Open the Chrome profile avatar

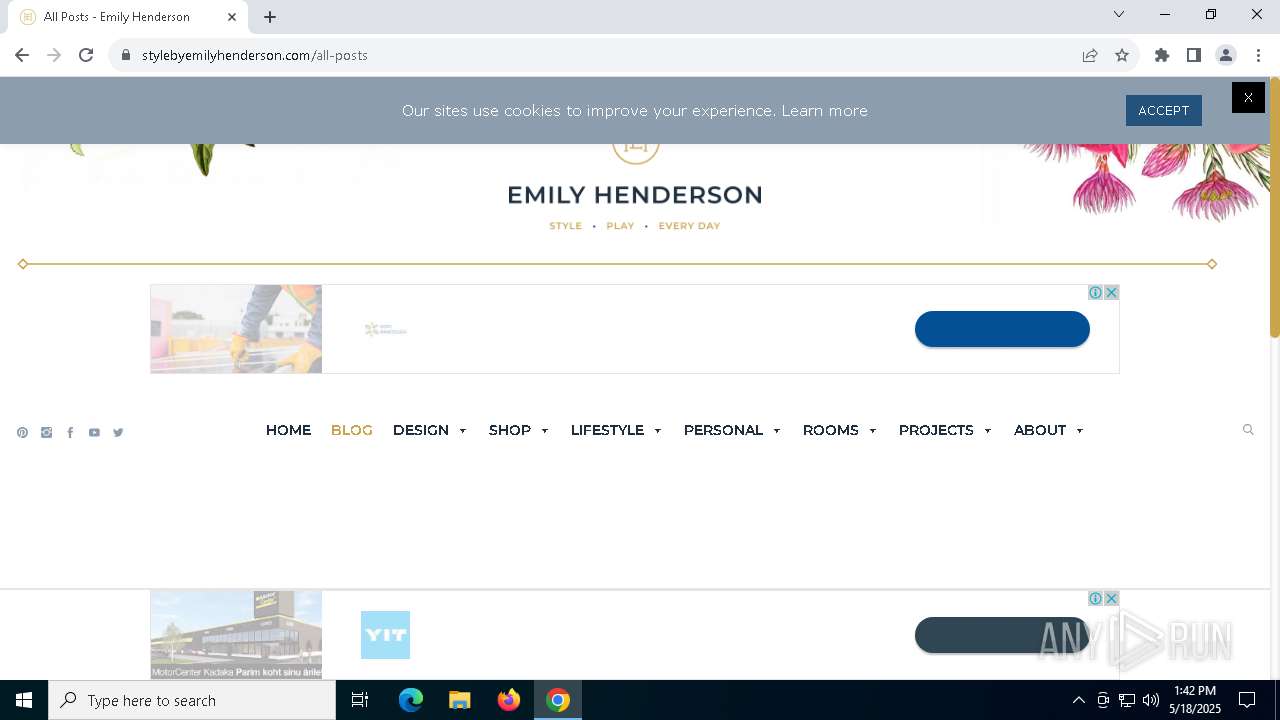(1226, 55)
